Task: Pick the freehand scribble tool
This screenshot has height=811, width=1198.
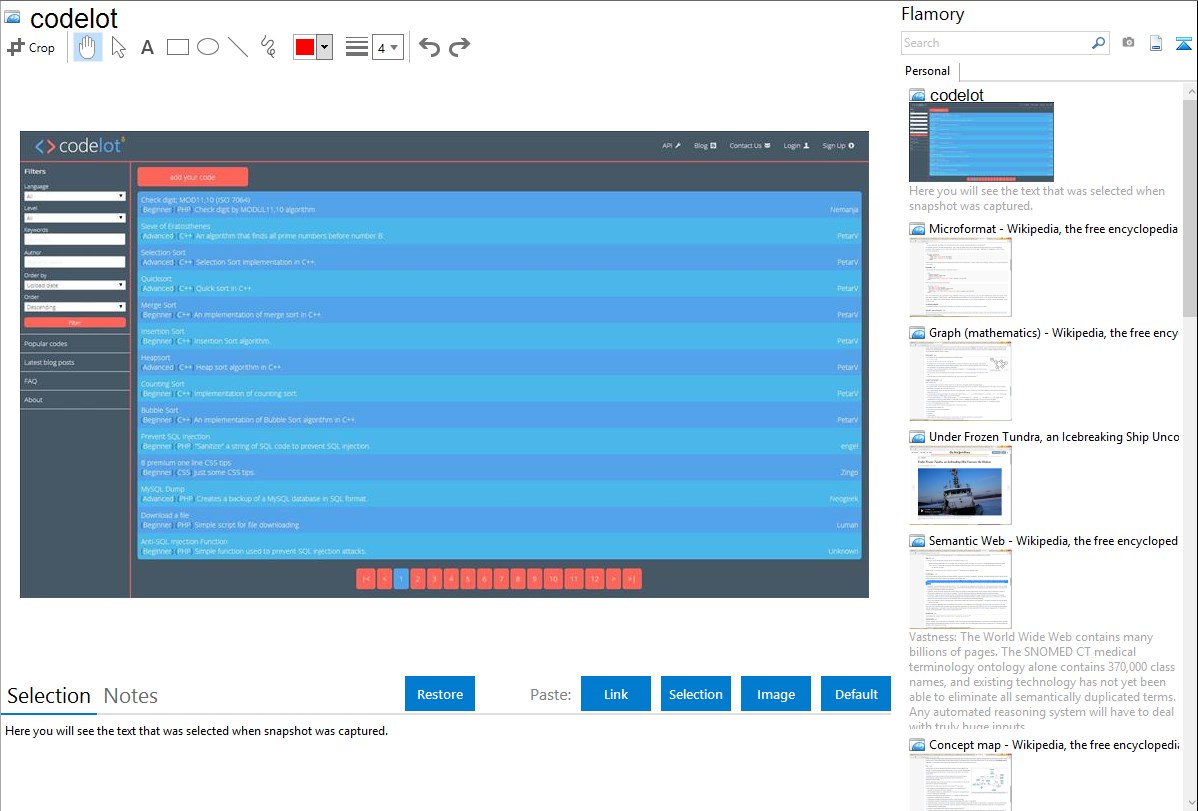Action: (268, 47)
